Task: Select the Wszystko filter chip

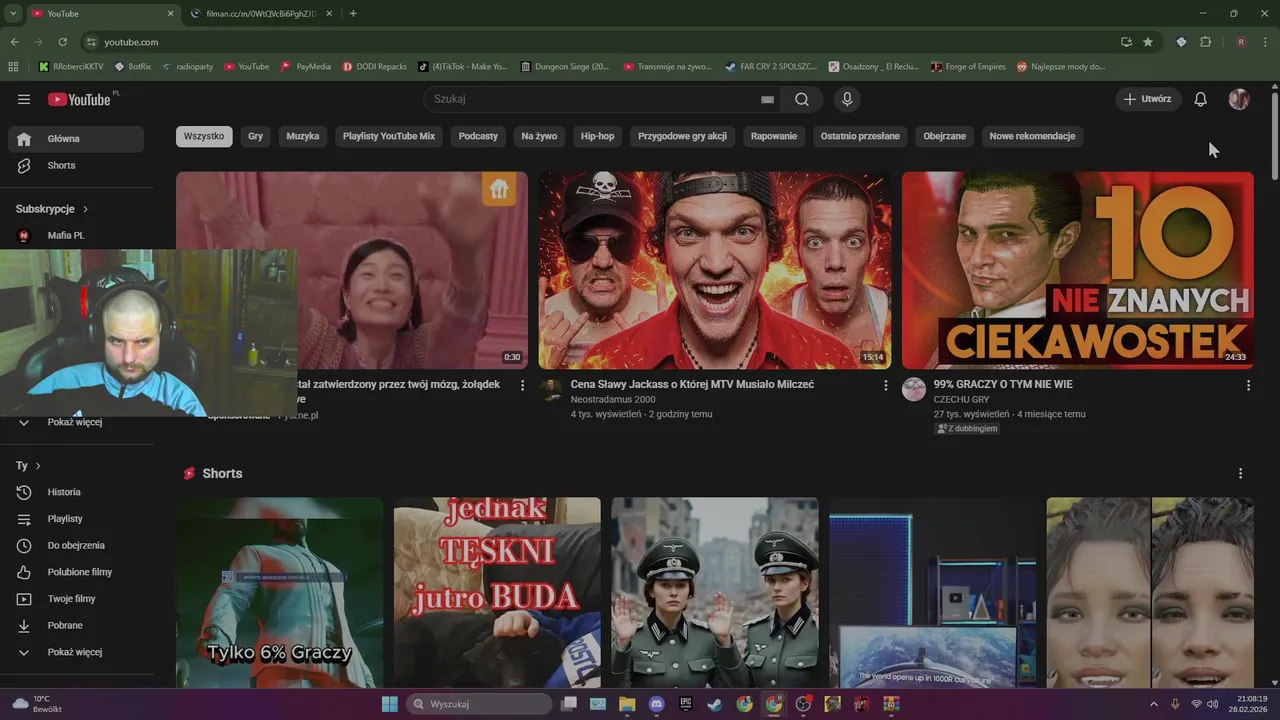Action: [x=204, y=136]
